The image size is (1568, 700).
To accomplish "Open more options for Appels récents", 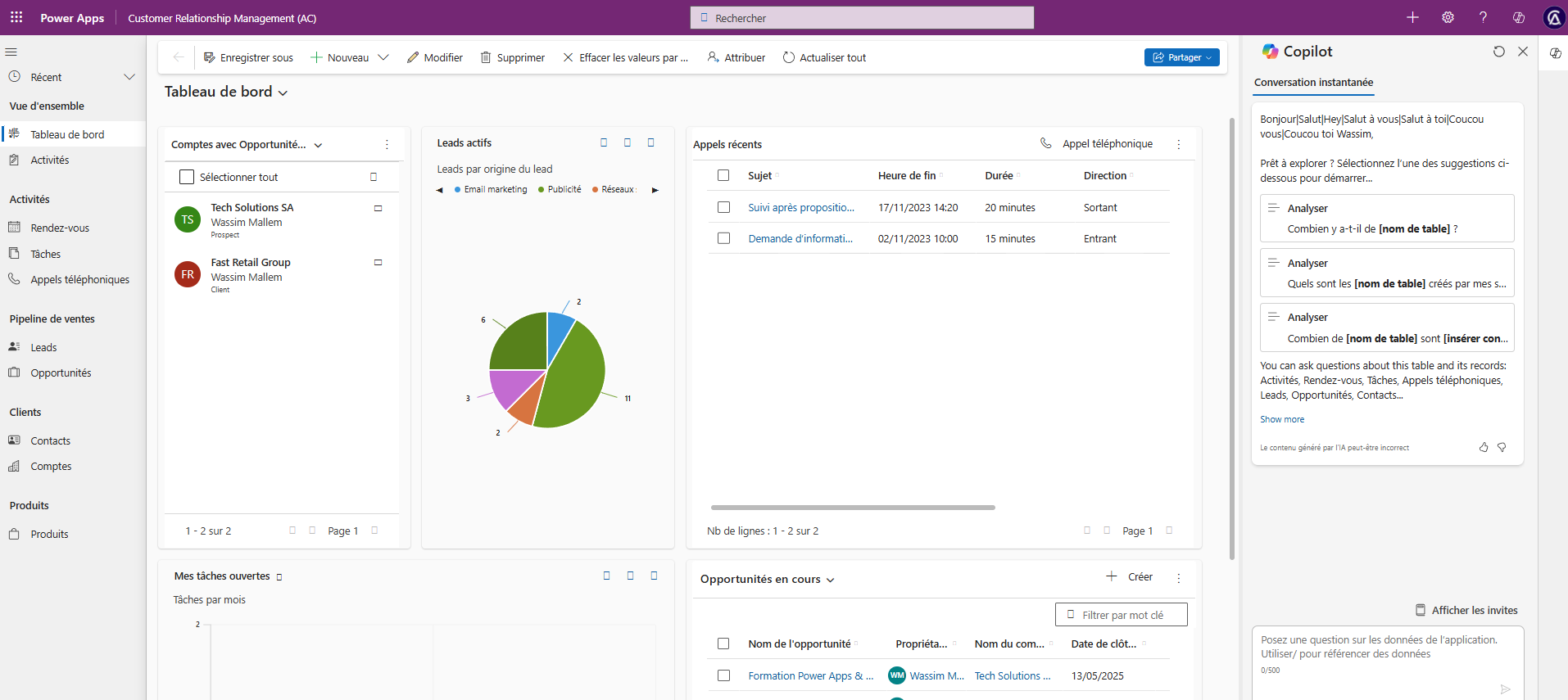I will tap(1179, 144).
